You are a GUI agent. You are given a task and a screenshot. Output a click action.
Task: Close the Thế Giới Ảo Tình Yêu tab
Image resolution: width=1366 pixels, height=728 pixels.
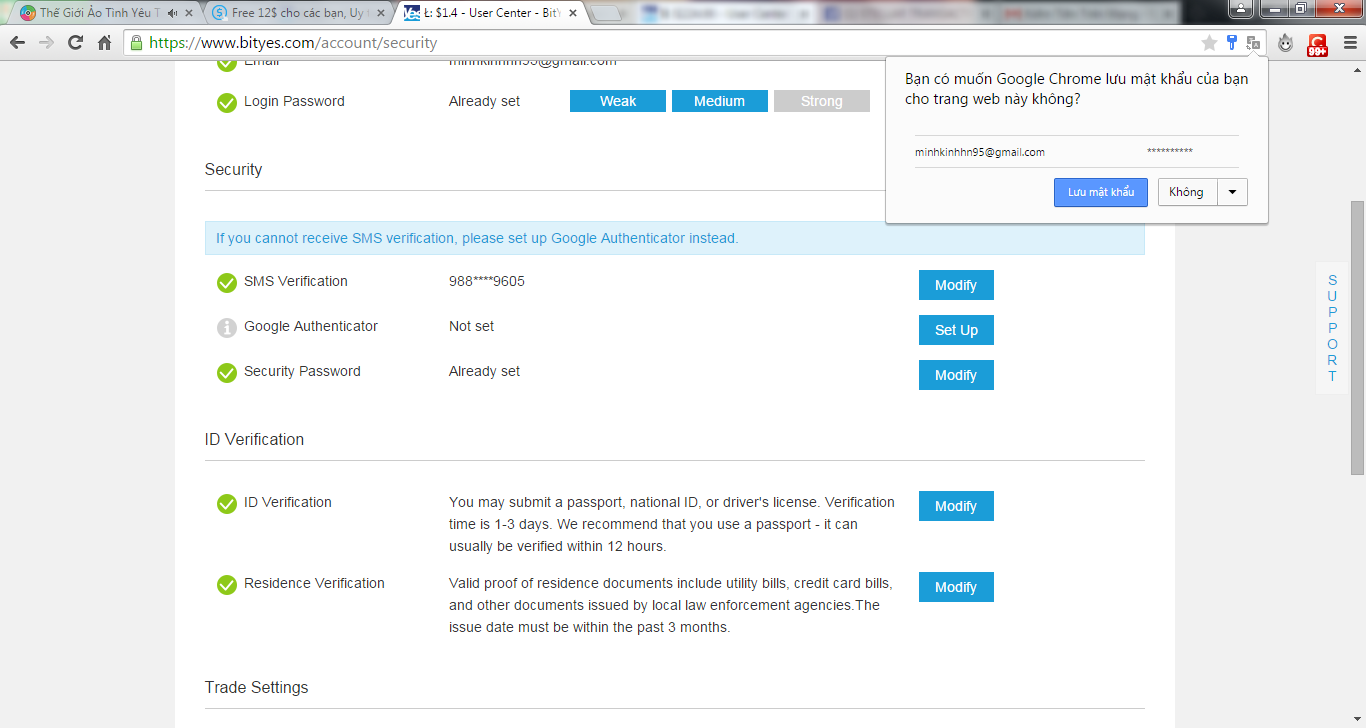[x=189, y=13]
